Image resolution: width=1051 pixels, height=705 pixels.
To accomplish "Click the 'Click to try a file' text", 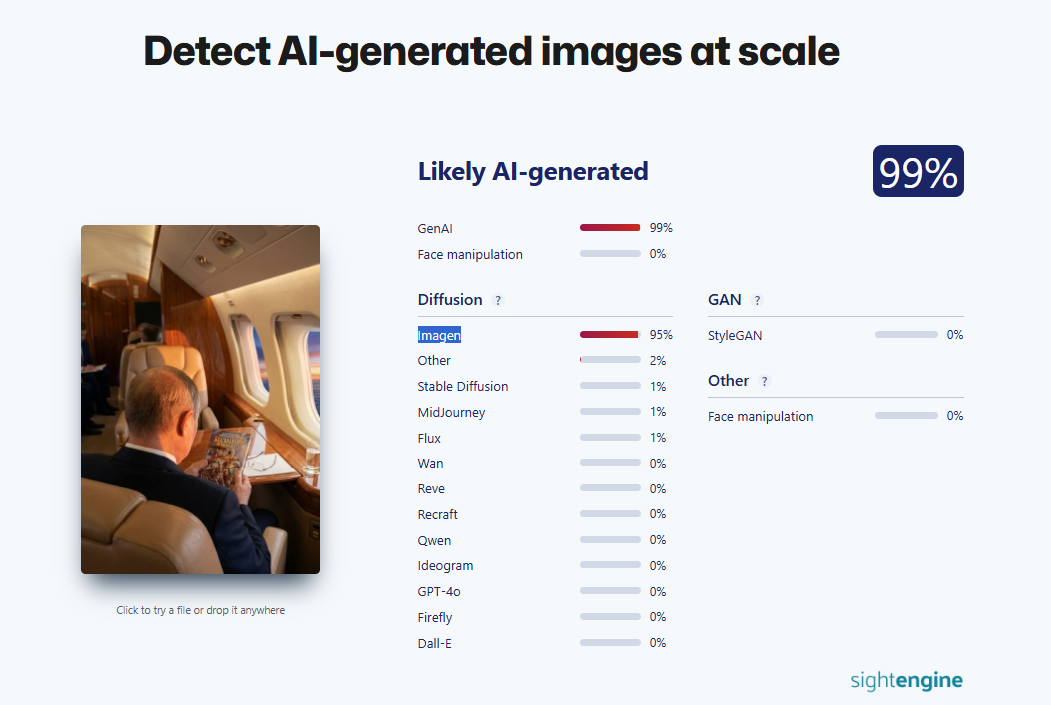I will [200, 610].
